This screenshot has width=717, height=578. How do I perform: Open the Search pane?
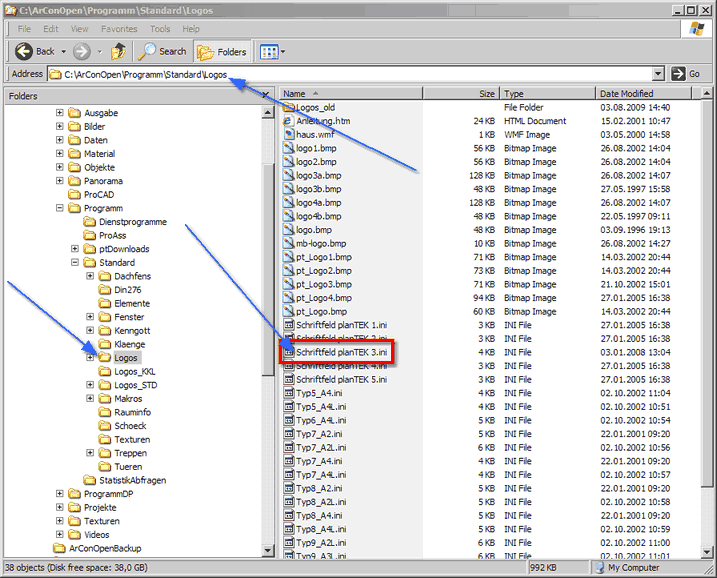click(163, 51)
